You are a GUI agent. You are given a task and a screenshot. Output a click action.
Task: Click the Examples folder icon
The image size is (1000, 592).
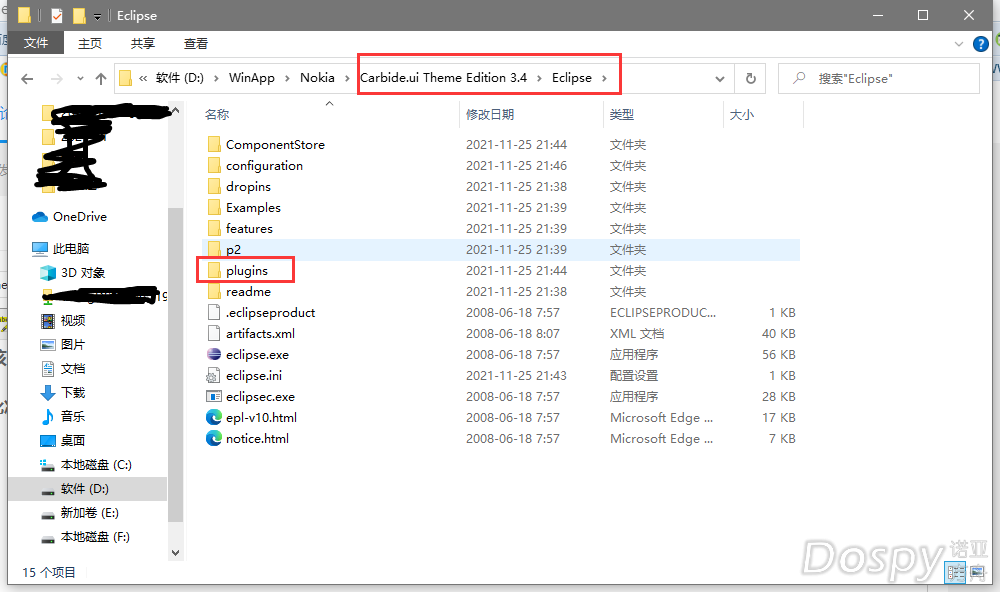point(214,208)
